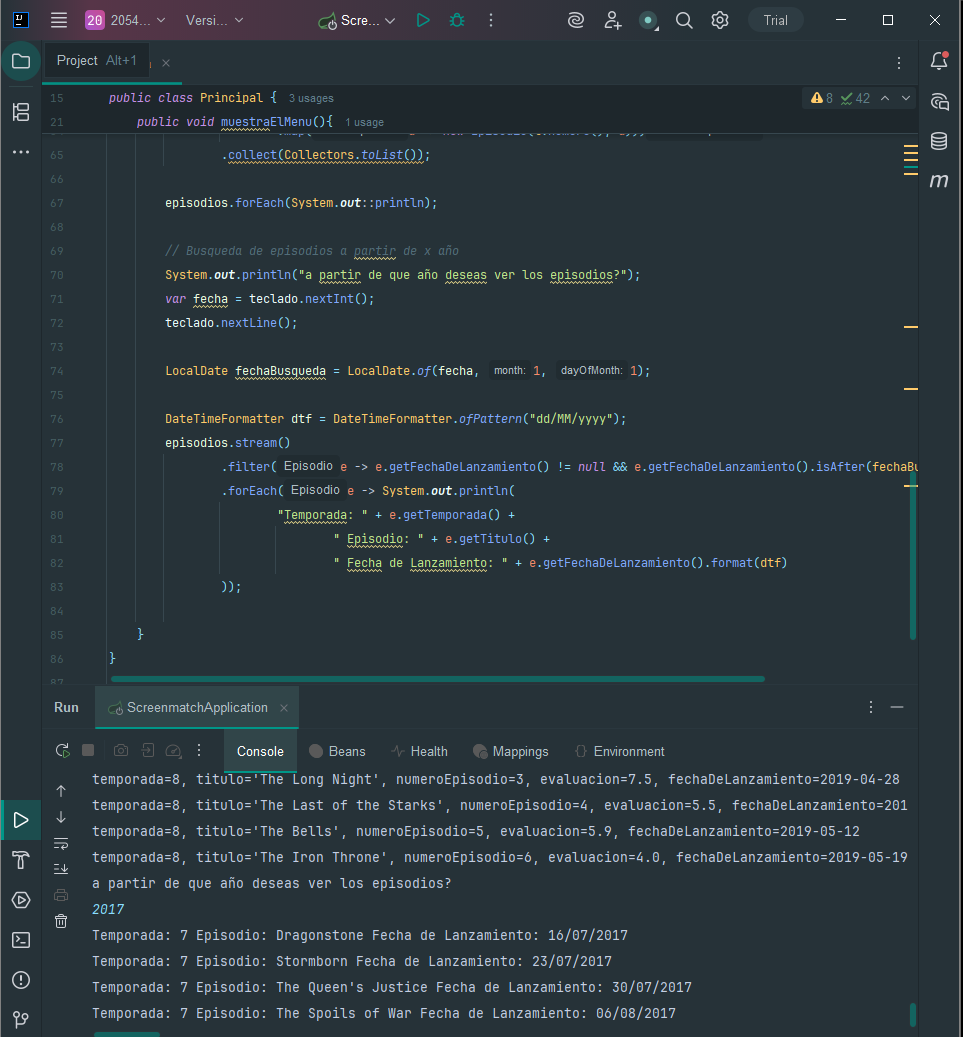Show more tool windows ellipsis in left sidebar
This screenshot has width=963, height=1037.
point(21,152)
